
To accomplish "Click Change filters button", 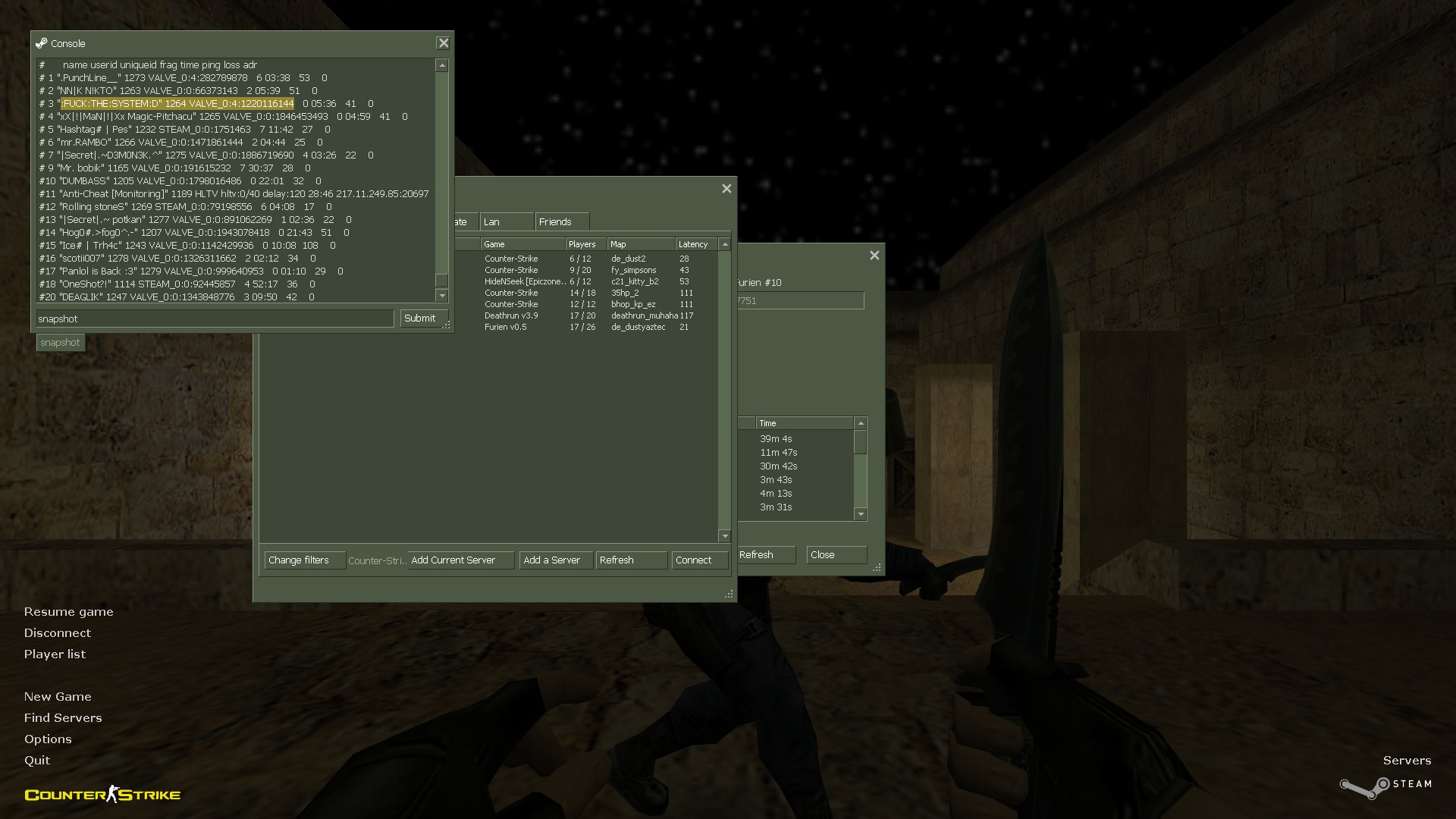I will (x=304, y=560).
